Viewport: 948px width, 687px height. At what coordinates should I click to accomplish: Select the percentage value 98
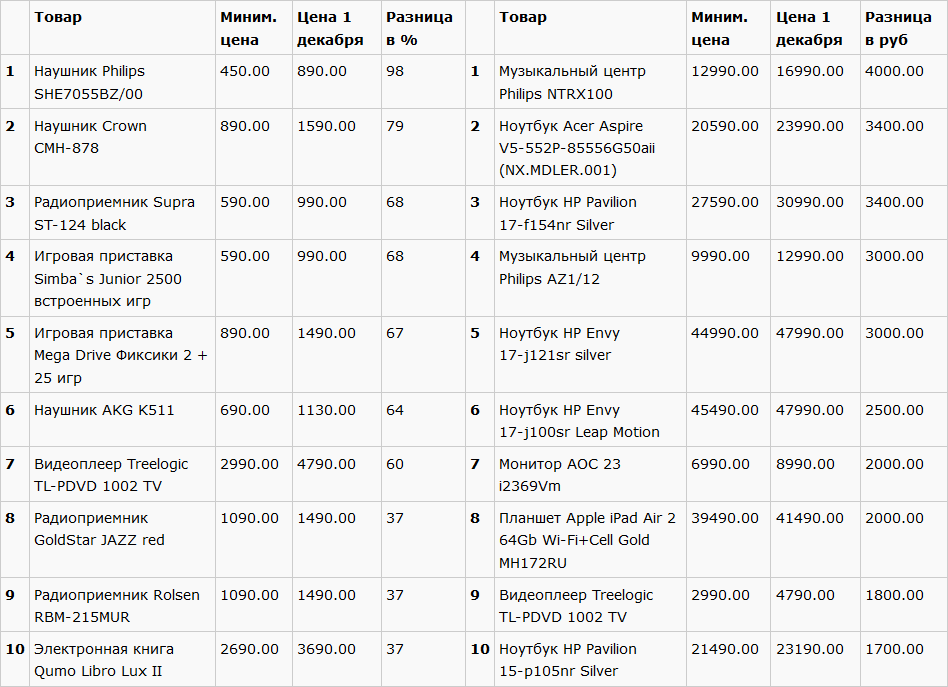(x=395, y=71)
